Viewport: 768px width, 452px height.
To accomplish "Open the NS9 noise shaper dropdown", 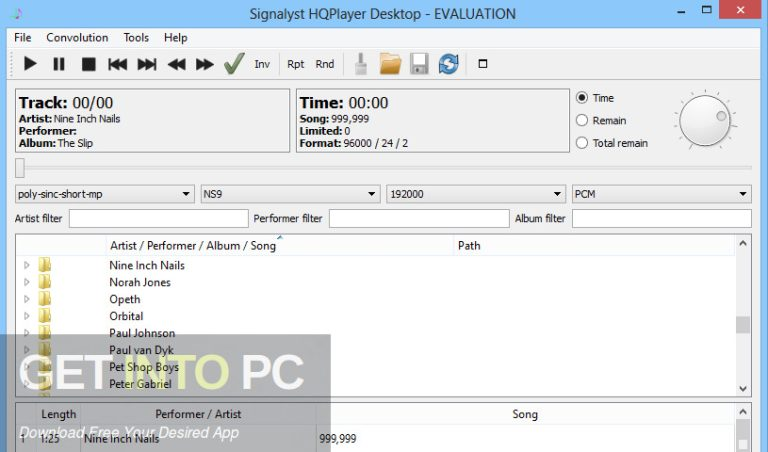I will click(x=290, y=194).
